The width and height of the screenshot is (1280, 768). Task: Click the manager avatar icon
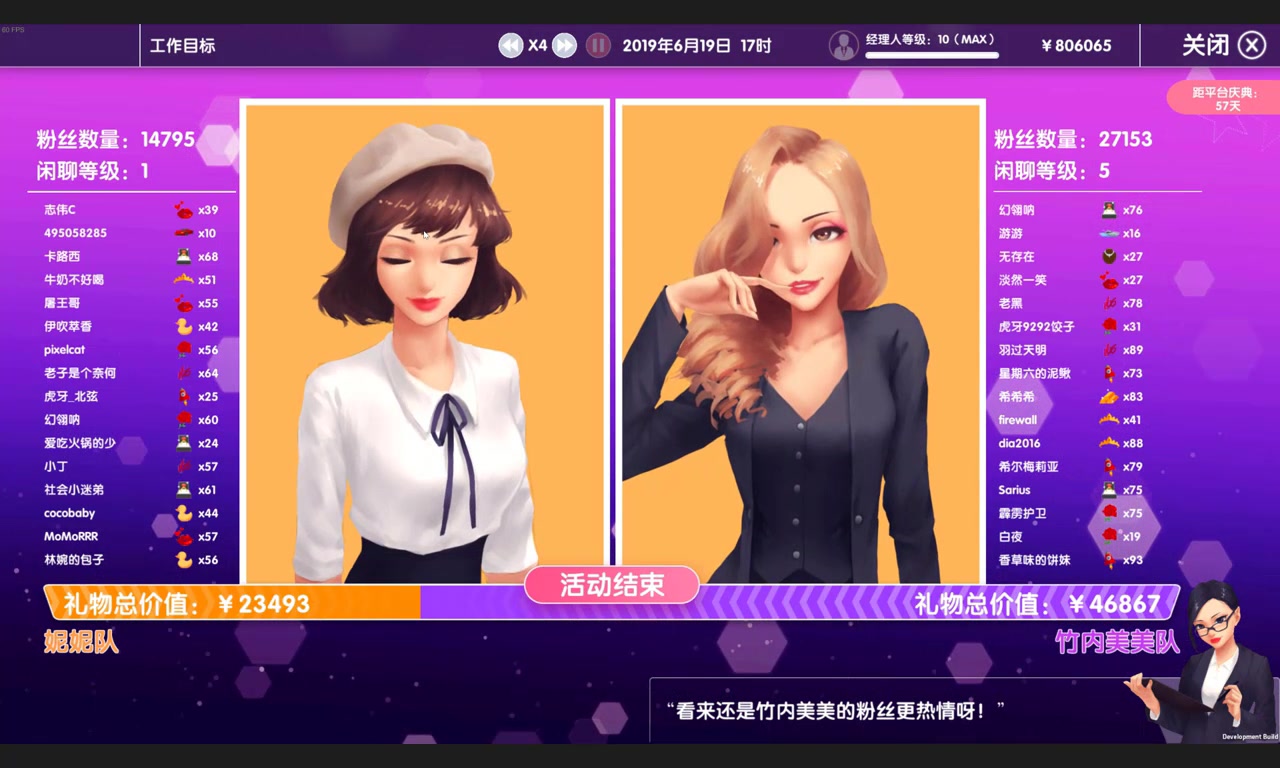[x=844, y=45]
